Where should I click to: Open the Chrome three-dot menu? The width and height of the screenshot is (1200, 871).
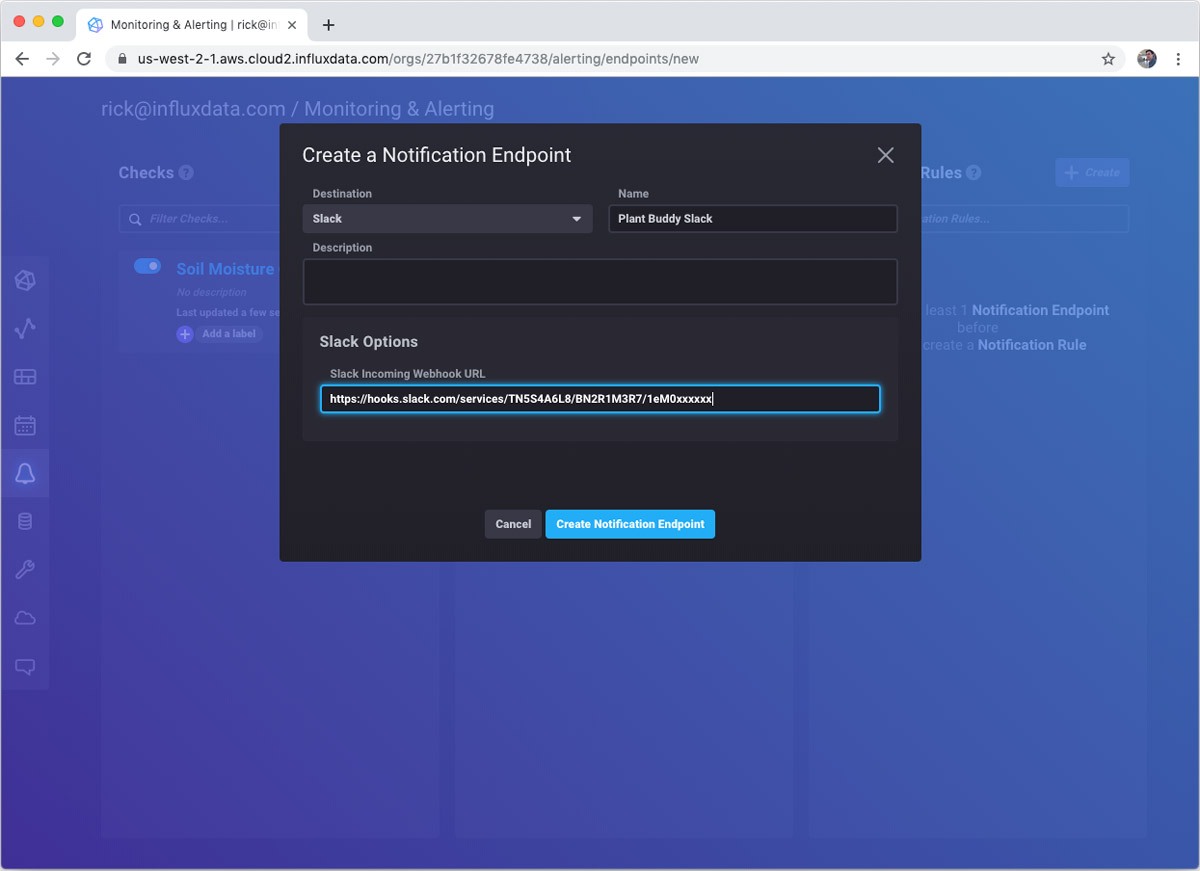click(x=1178, y=59)
